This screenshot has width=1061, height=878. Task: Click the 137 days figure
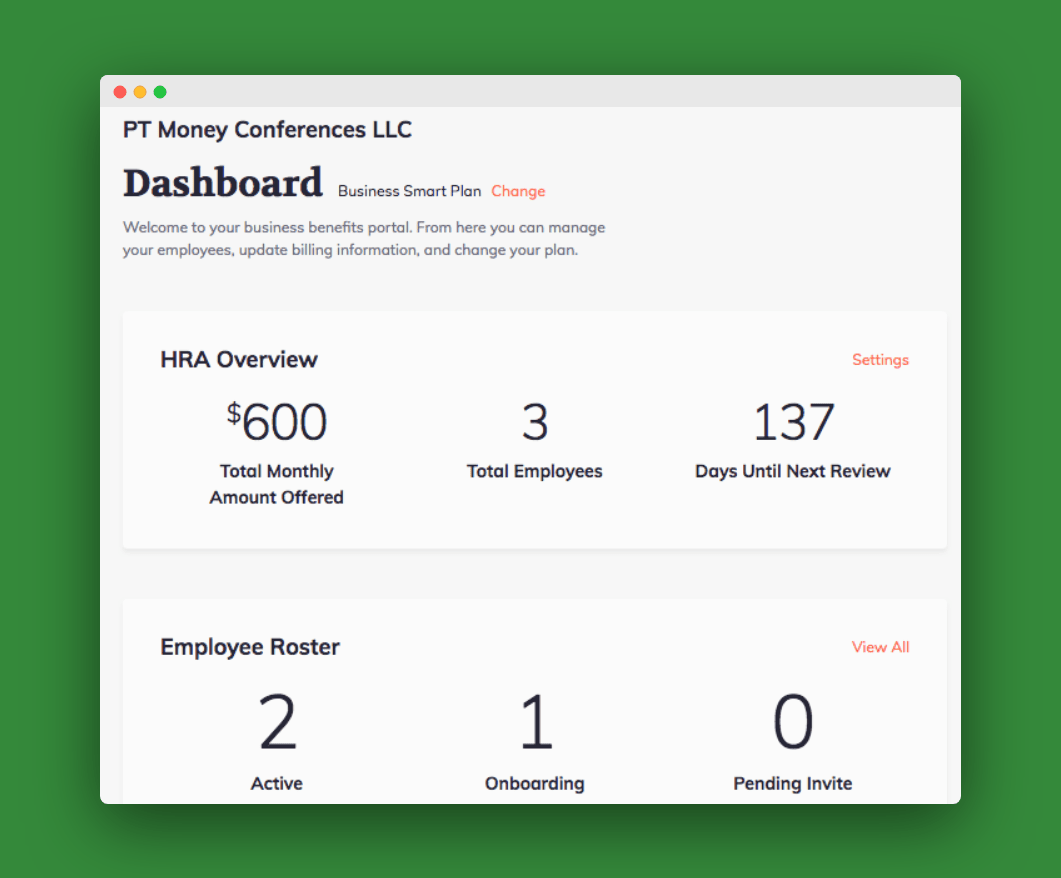(793, 422)
